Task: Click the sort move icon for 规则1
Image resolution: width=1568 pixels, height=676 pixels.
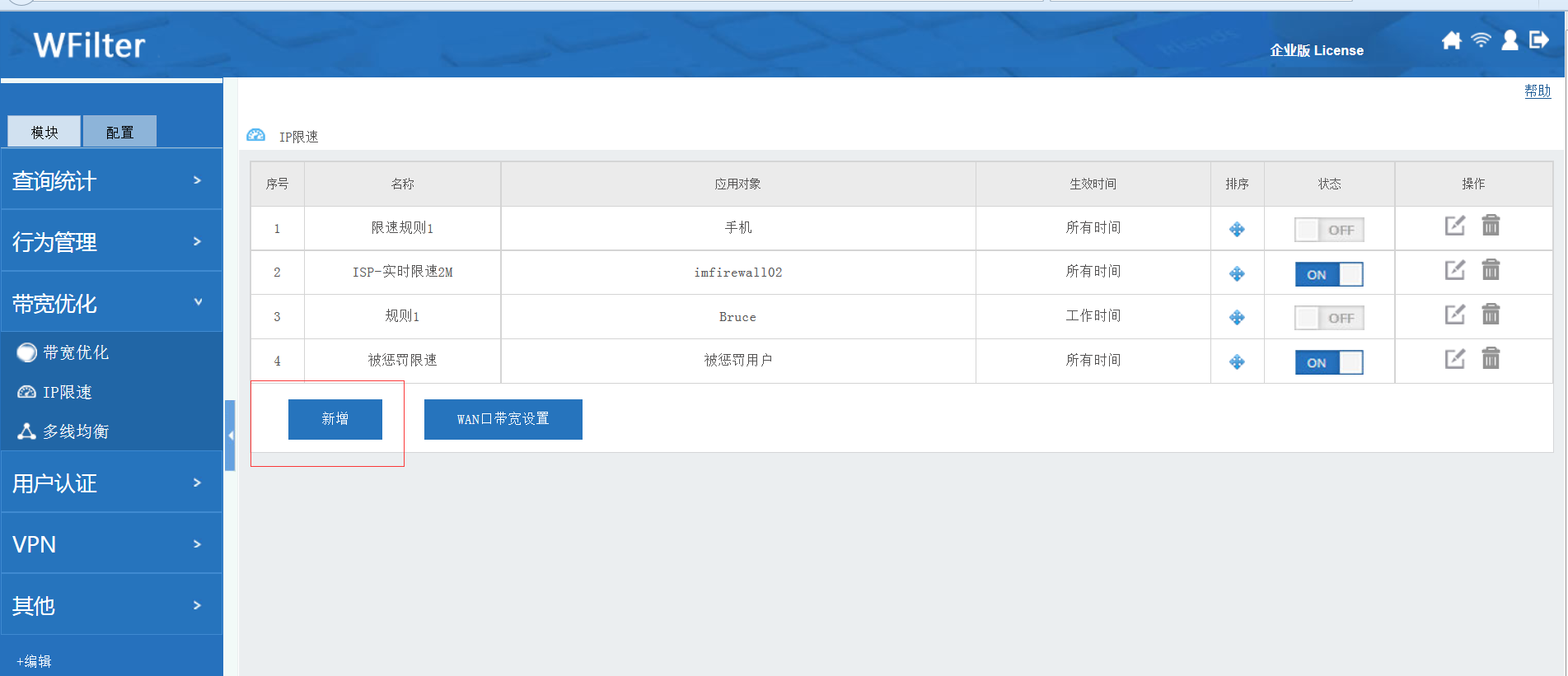Action: 1237,318
